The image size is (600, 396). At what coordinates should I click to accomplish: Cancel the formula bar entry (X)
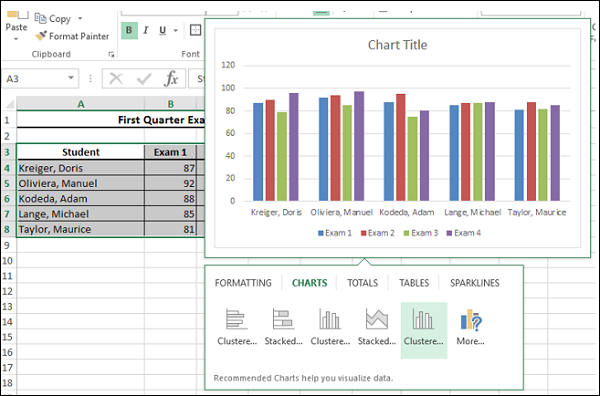click(116, 78)
